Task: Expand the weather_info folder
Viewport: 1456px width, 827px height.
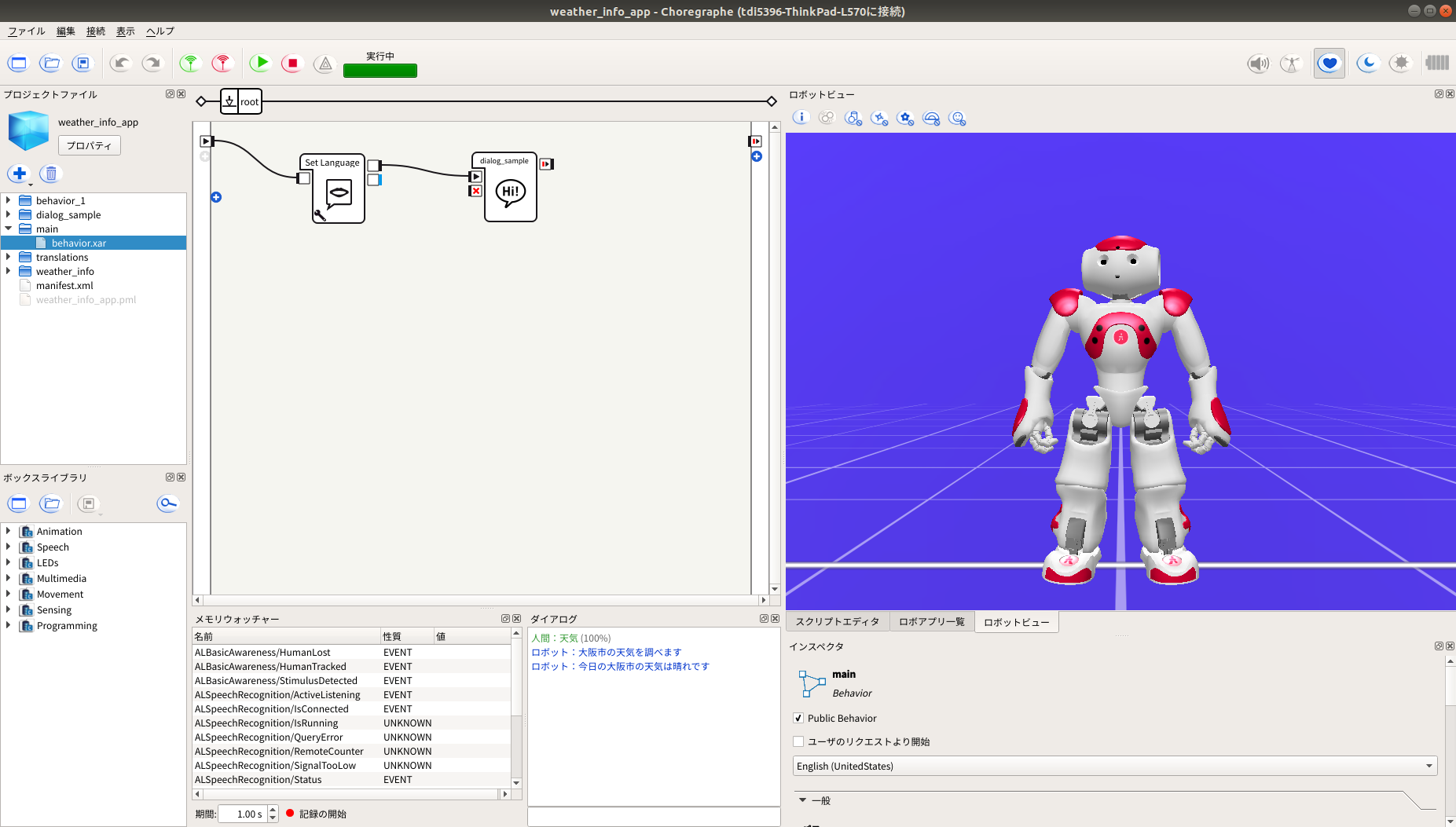Action: point(9,271)
